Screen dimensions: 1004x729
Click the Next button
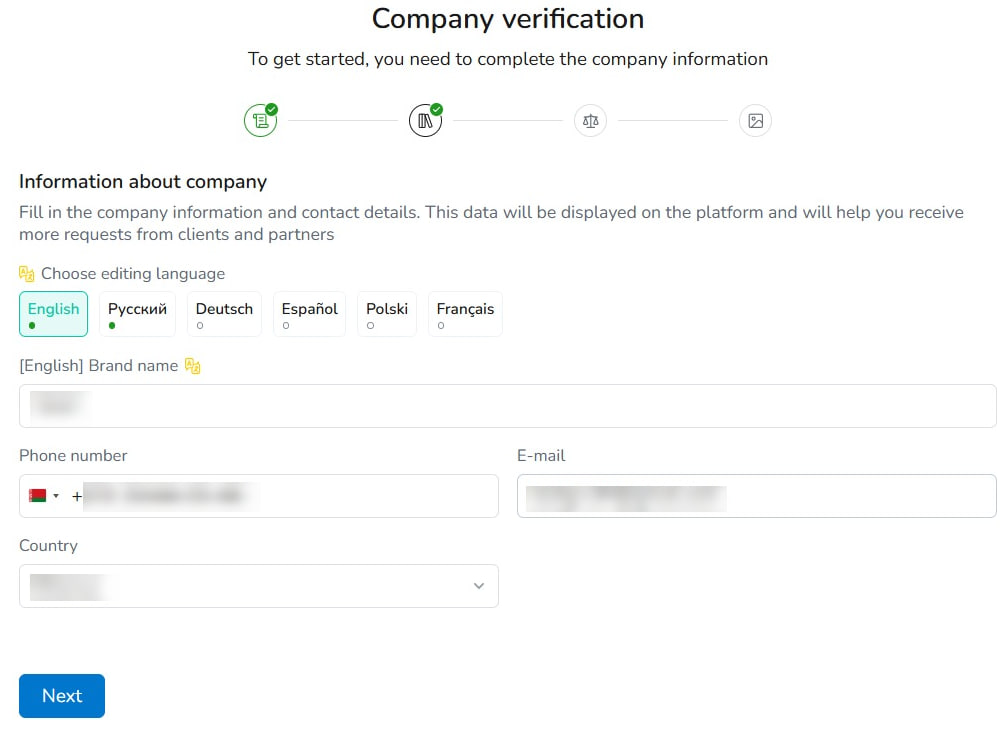point(62,696)
